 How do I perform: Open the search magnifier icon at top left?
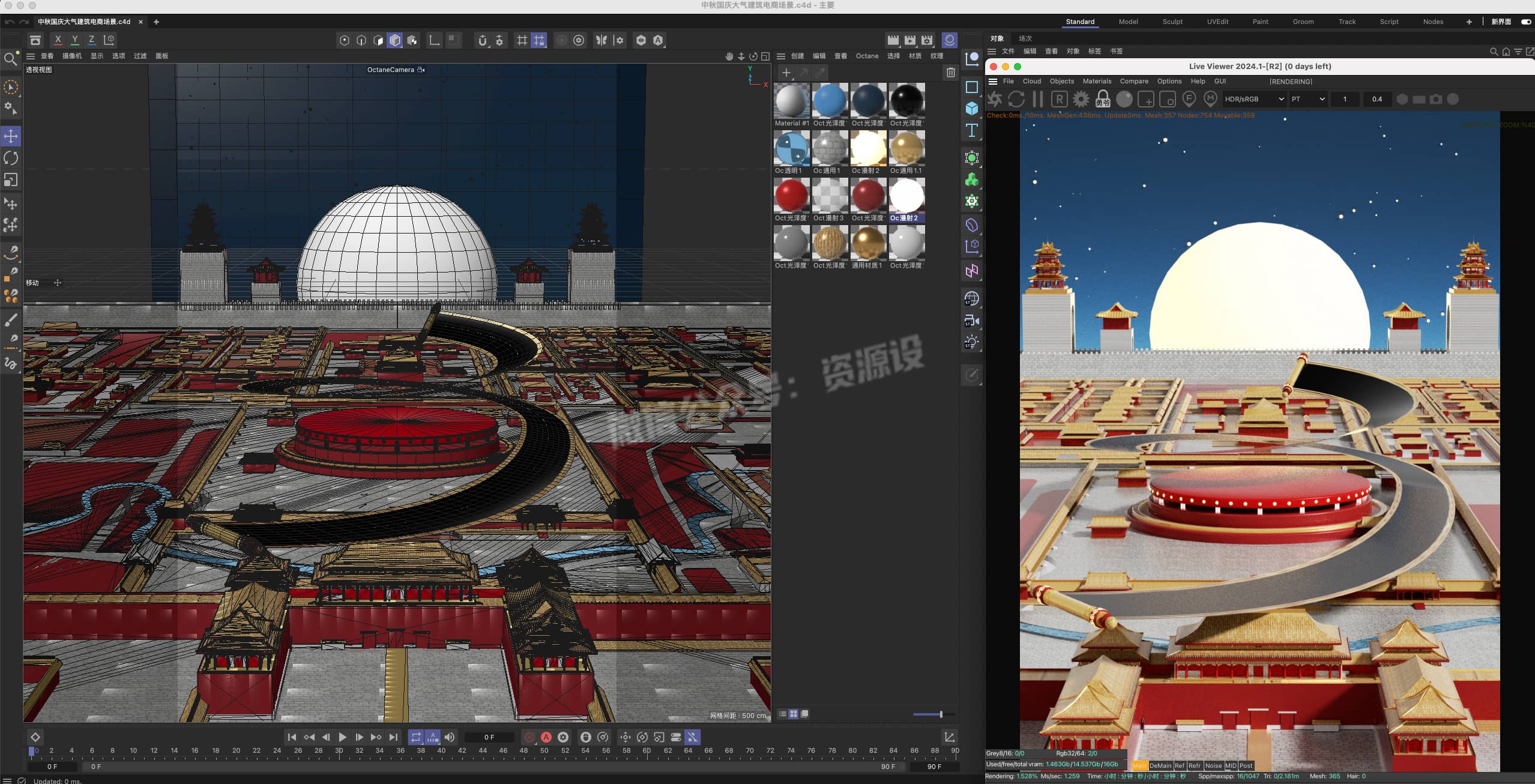[x=10, y=59]
